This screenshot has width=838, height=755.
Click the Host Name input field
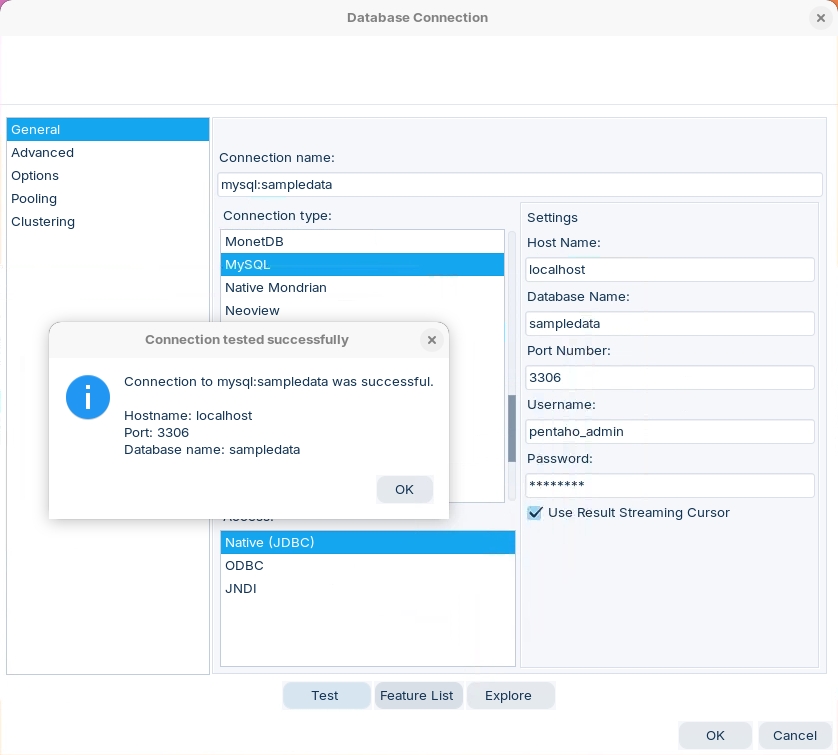point(669,270)
